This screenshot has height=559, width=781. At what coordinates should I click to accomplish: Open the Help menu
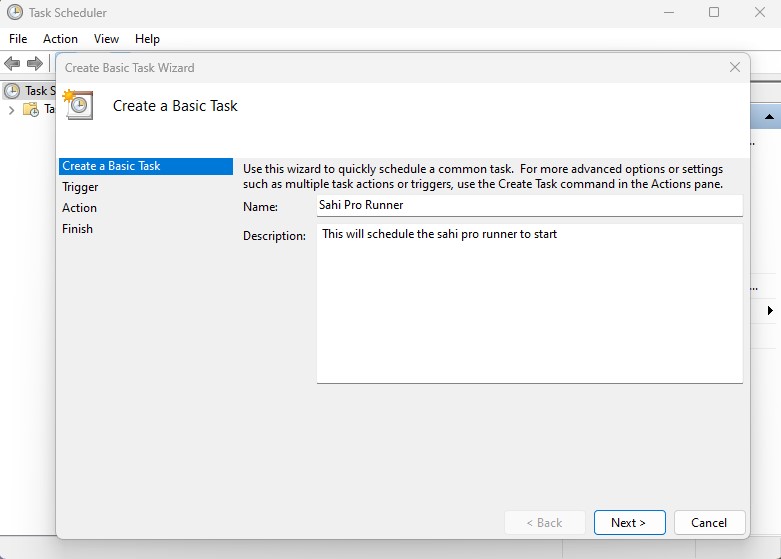147,39
